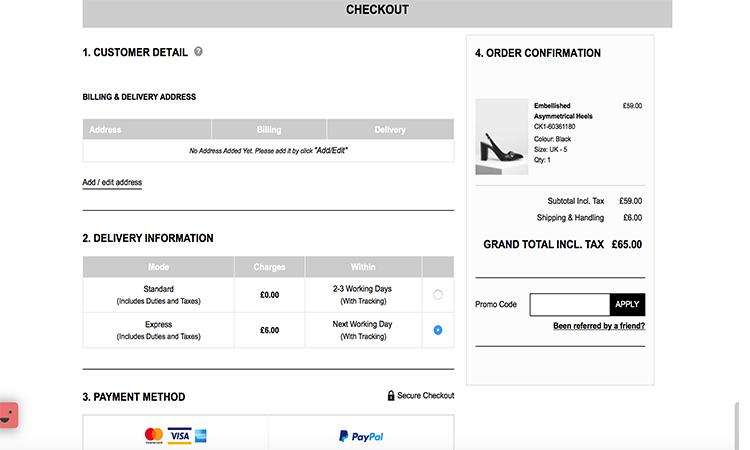
Task: Click the padlock icon by Secure Checkout
Action: point(391,396)
